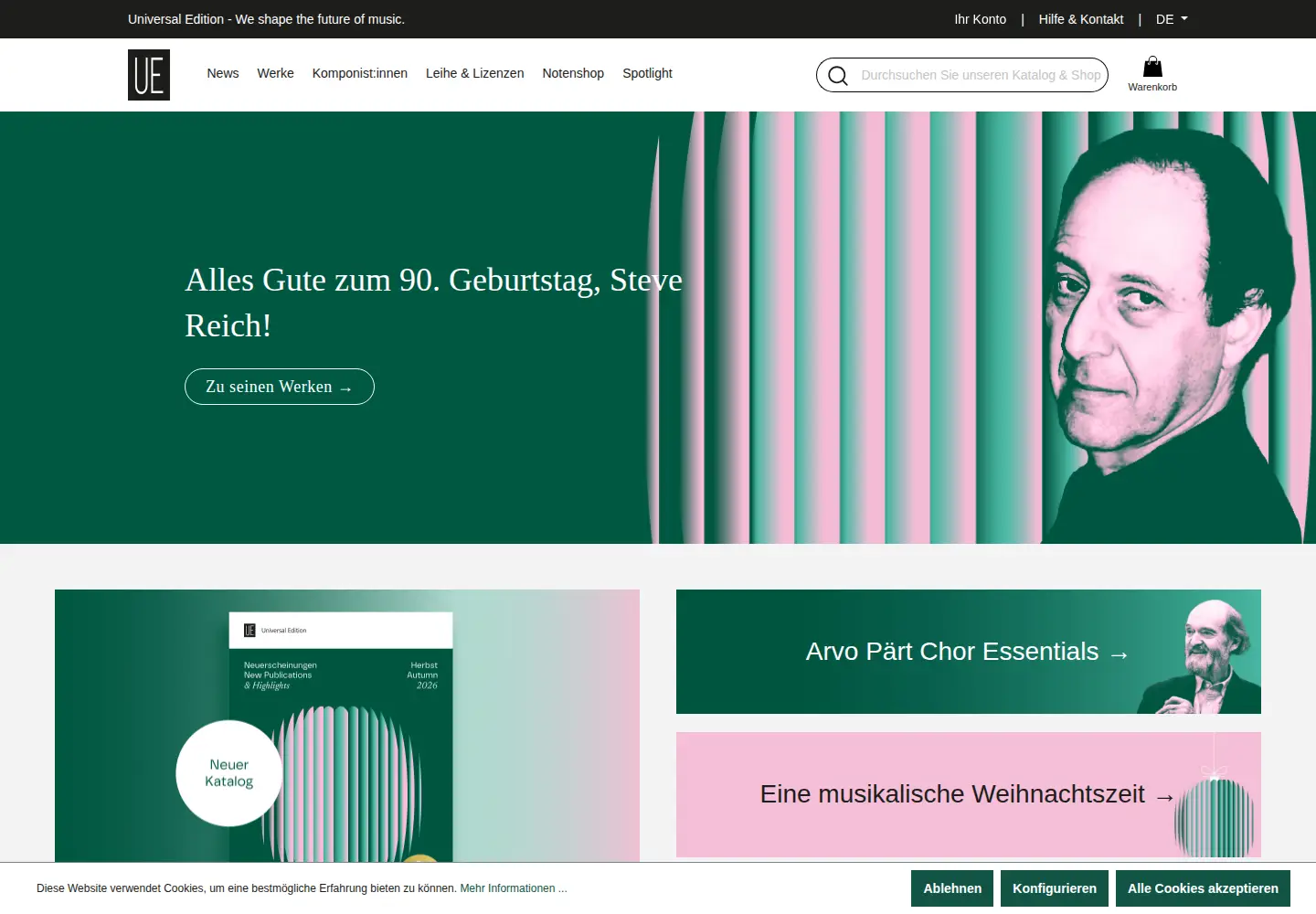Decline cookies with Ablehnen

coord(952,888)
